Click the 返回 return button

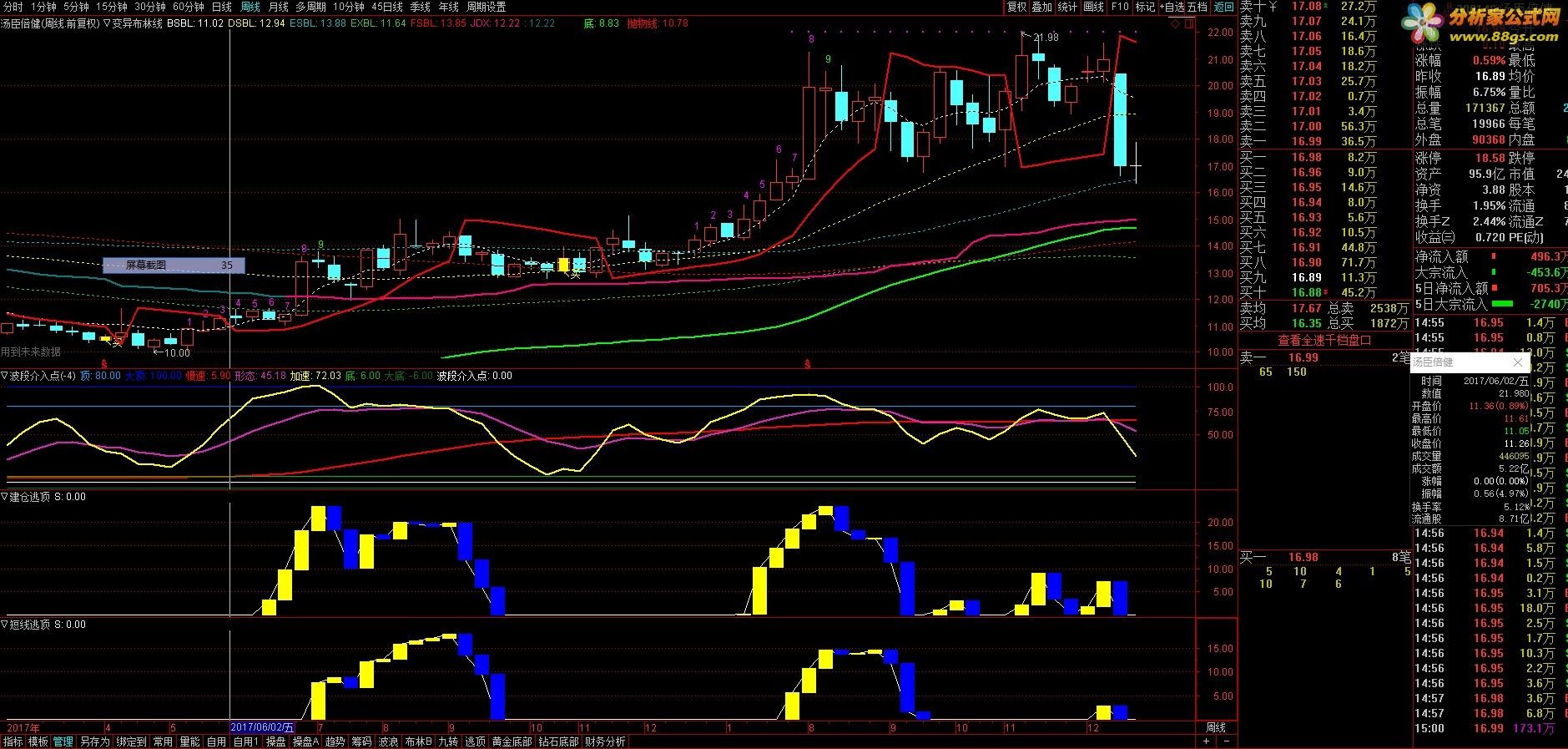click(1223, 7)
